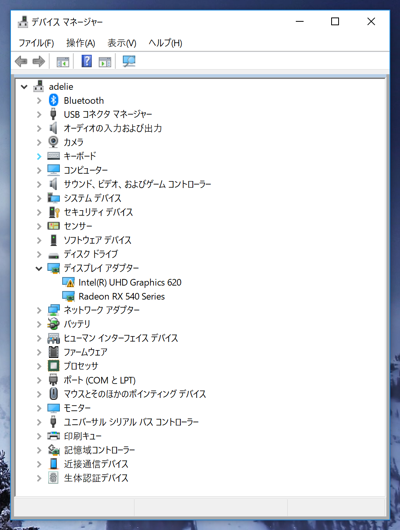Viewport: 400px width, 530px height.
Task: Click the ユニバーサル シリアル バス コントローラー USB icon
Action: point(53,422)
